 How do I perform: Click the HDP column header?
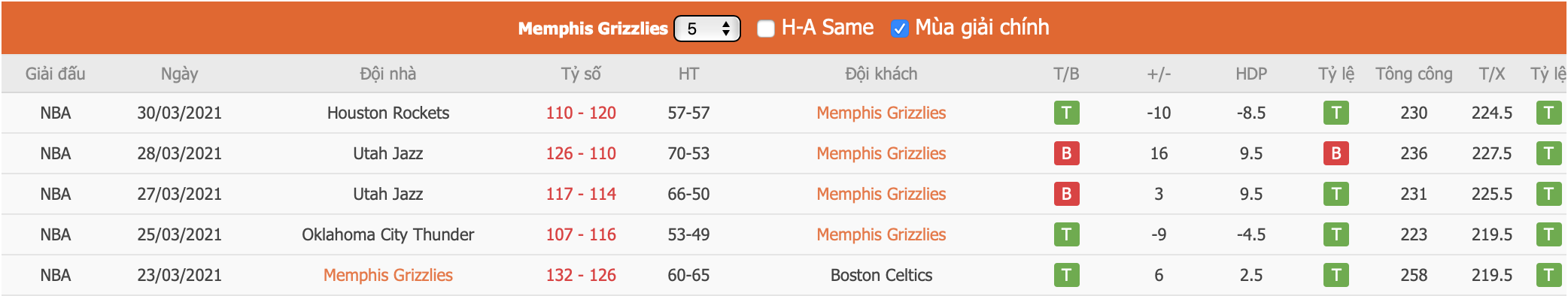pyautogui.click(x=1250, y=74)
